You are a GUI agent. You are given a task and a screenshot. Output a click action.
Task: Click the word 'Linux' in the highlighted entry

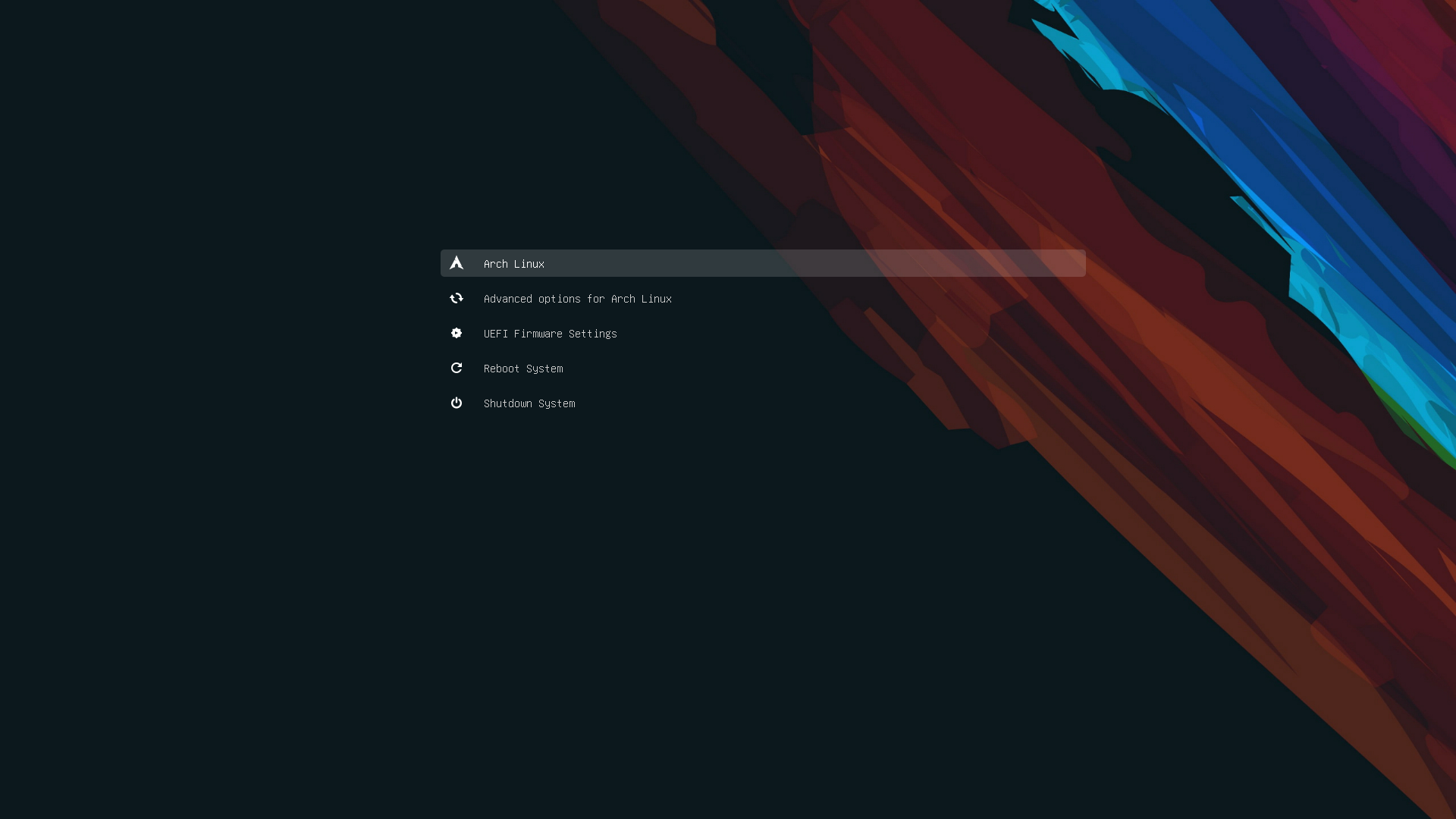(x=529, y=264)
